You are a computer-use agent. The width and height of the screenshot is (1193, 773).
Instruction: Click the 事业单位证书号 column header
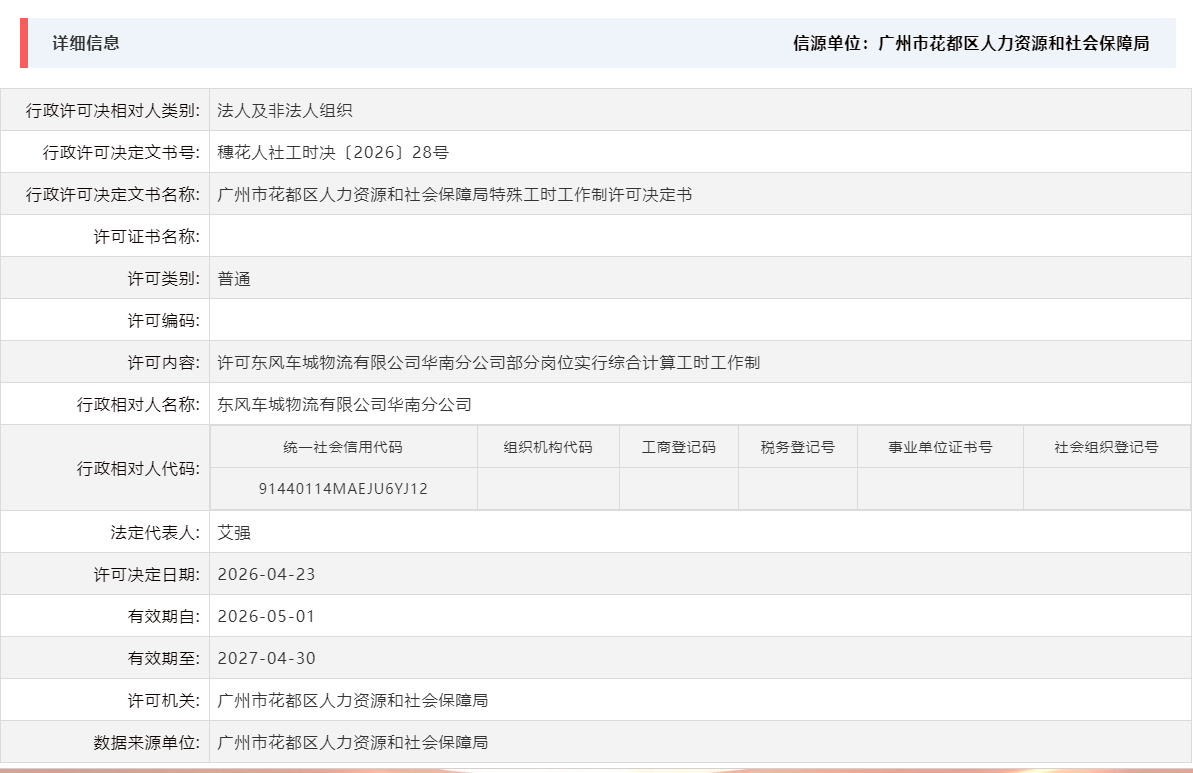(940, 447)
